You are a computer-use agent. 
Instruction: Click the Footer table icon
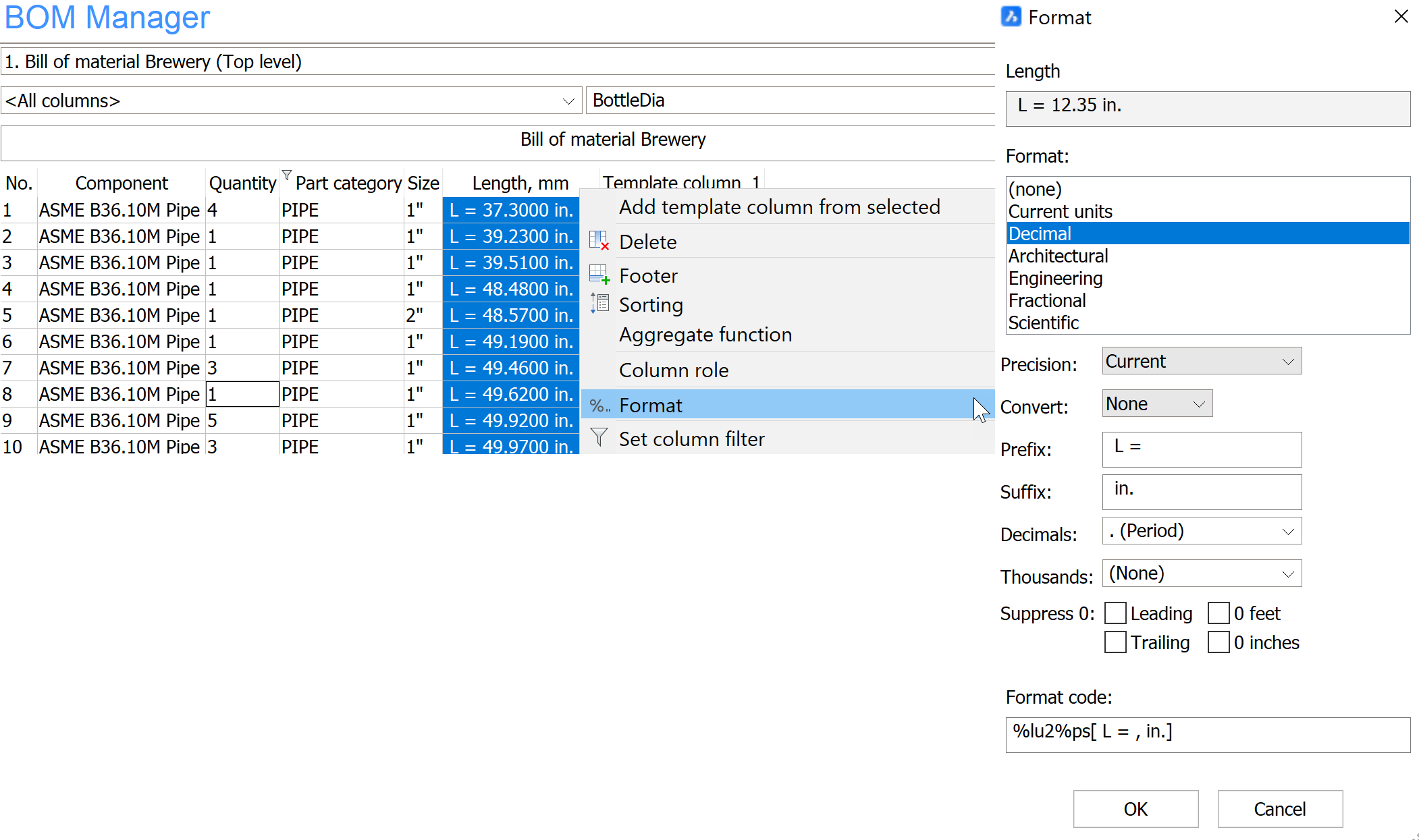click(x=599, y=275)
